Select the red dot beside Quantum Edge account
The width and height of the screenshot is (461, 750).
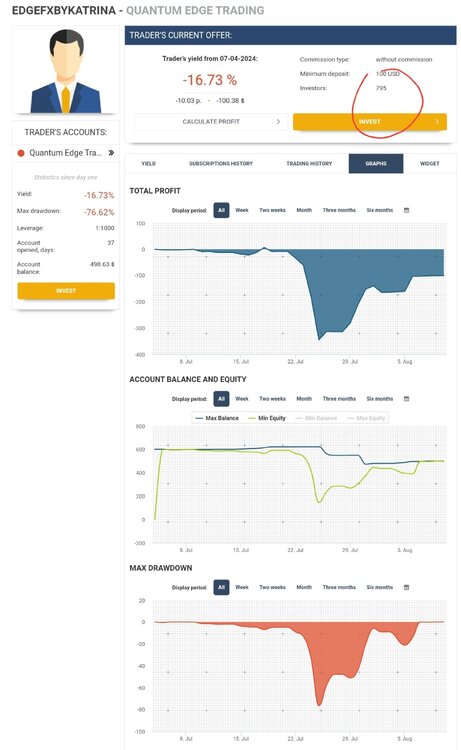pyautogui.click(x=21, y=153)
